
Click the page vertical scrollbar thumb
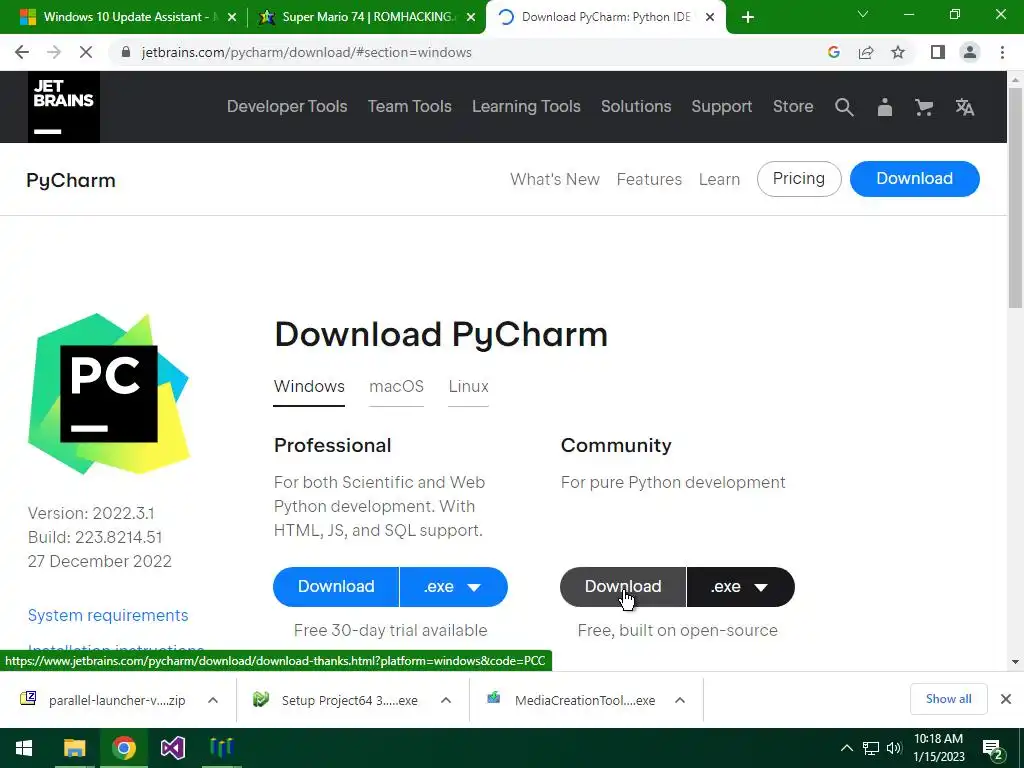pyautogui.click(x=1015, y=198)
